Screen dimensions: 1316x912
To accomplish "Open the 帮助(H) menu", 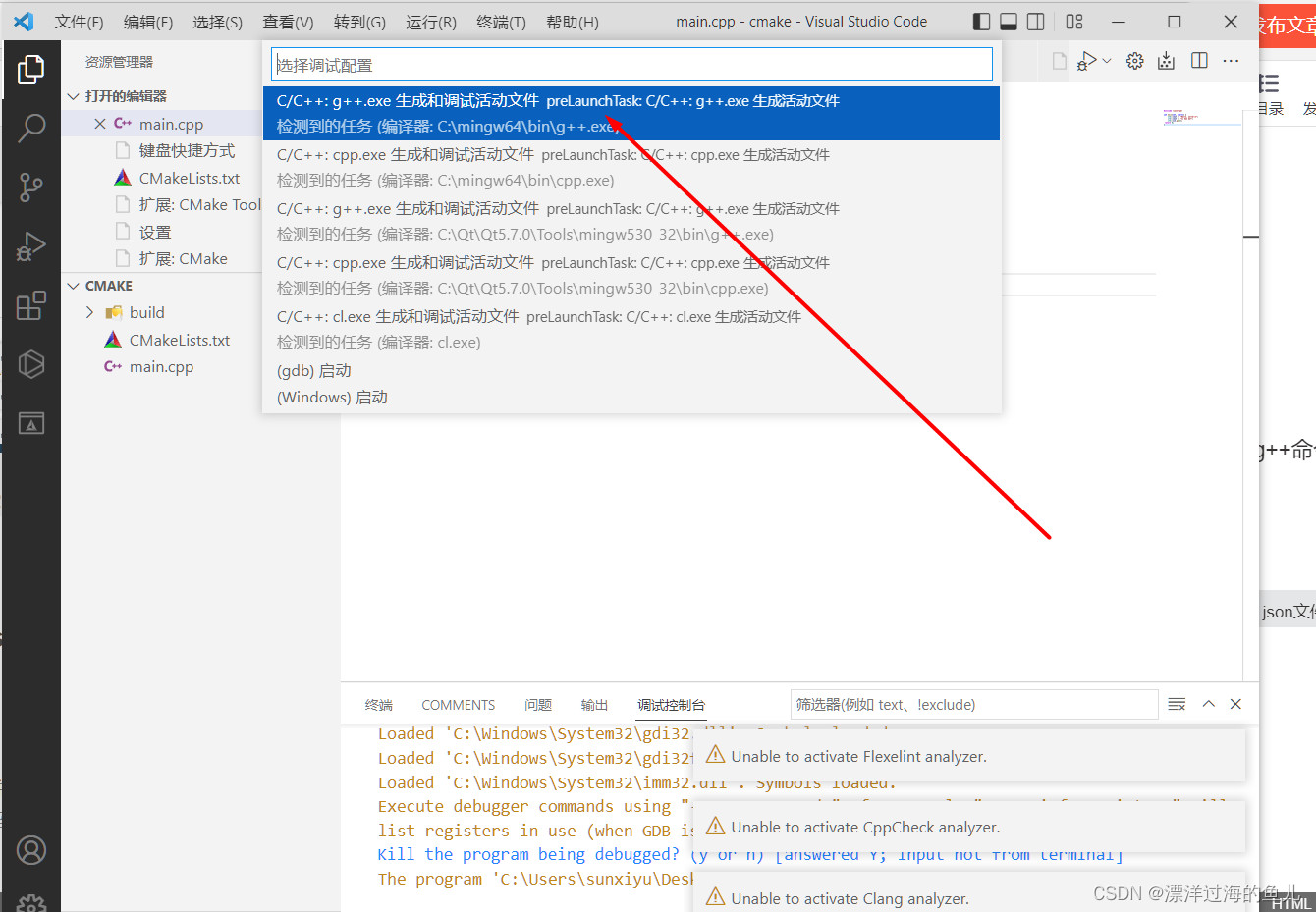I will tap(573, 22).
